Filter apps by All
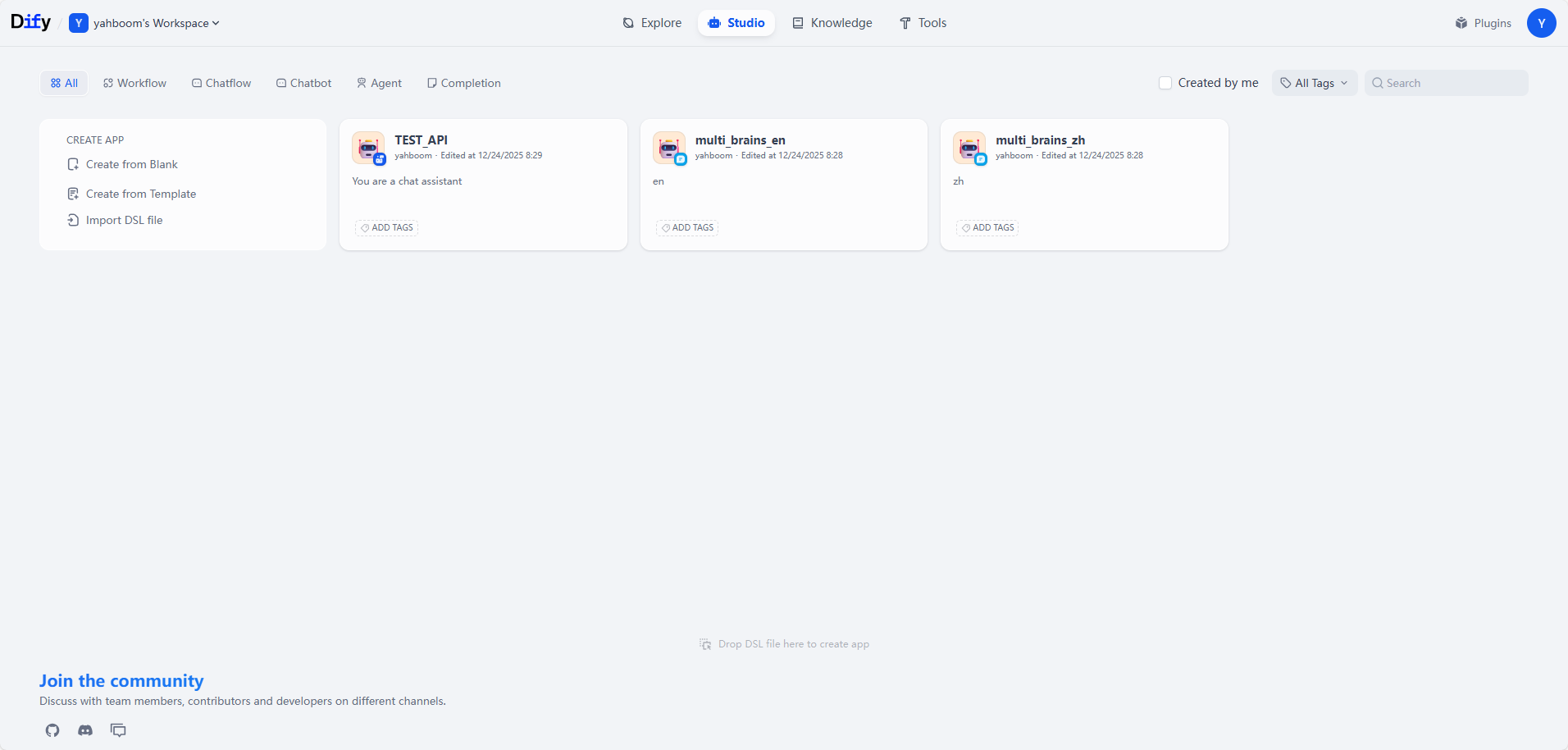The height and width of the screenshot is (750, 1568). 64,83
